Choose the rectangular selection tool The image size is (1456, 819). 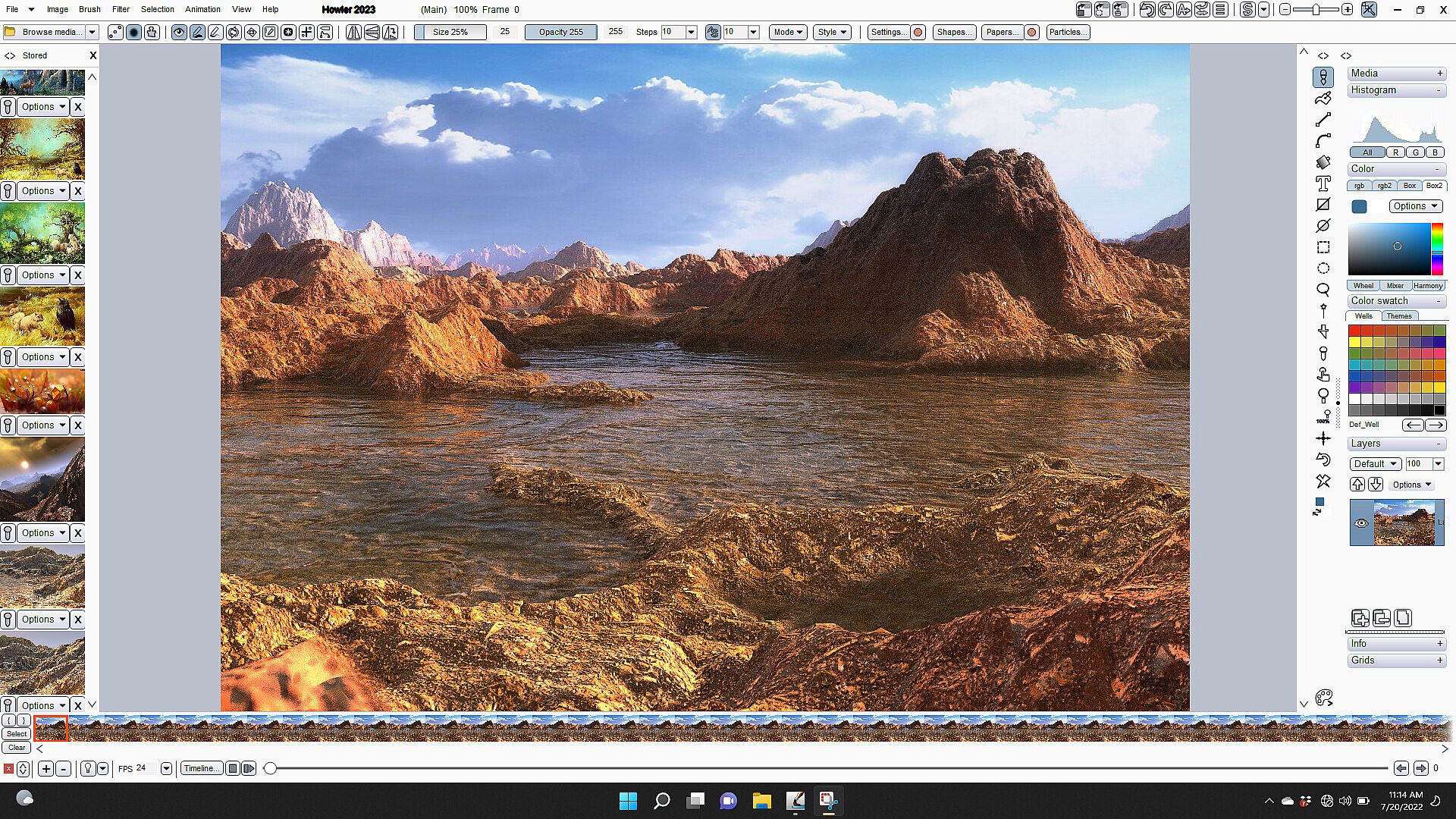click(1323, 247)
